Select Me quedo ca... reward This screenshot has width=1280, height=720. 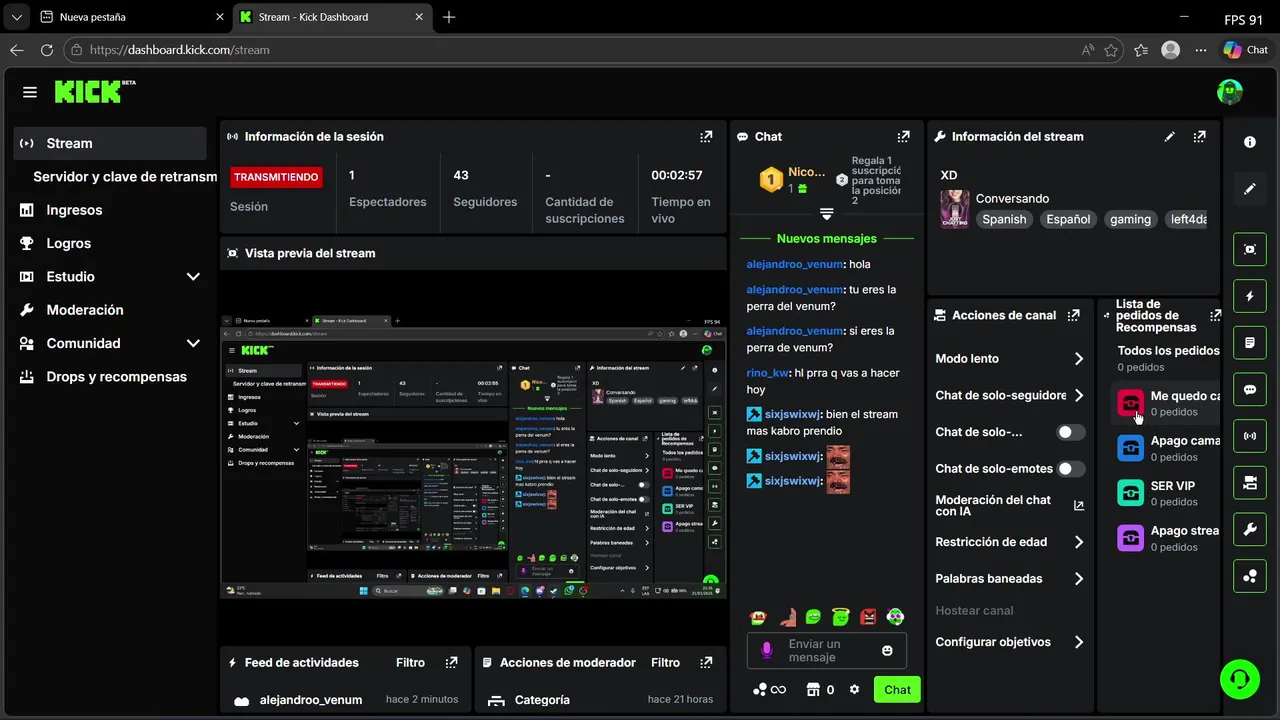pyautogui.click(x=1168, y=403)
